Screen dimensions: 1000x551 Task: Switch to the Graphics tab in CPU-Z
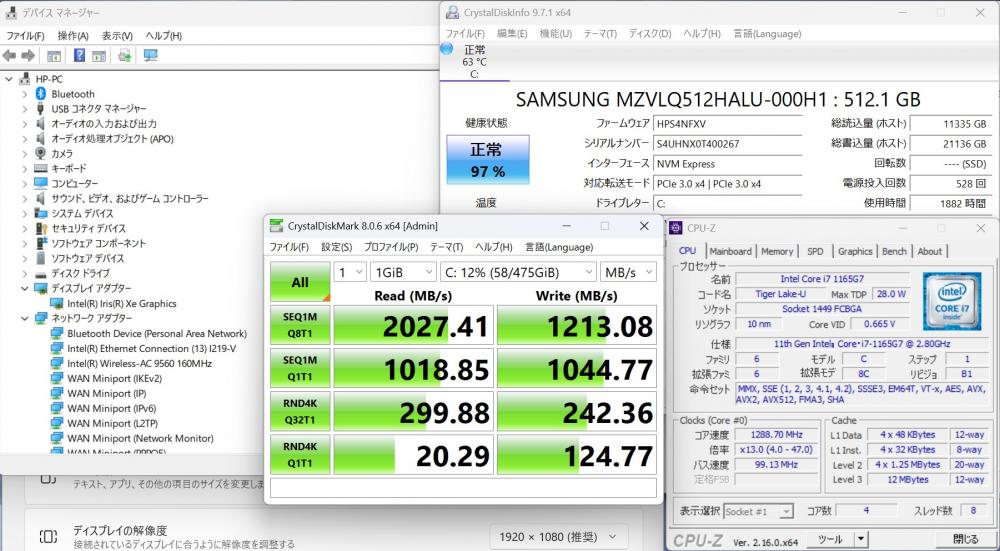click(855, 251)
